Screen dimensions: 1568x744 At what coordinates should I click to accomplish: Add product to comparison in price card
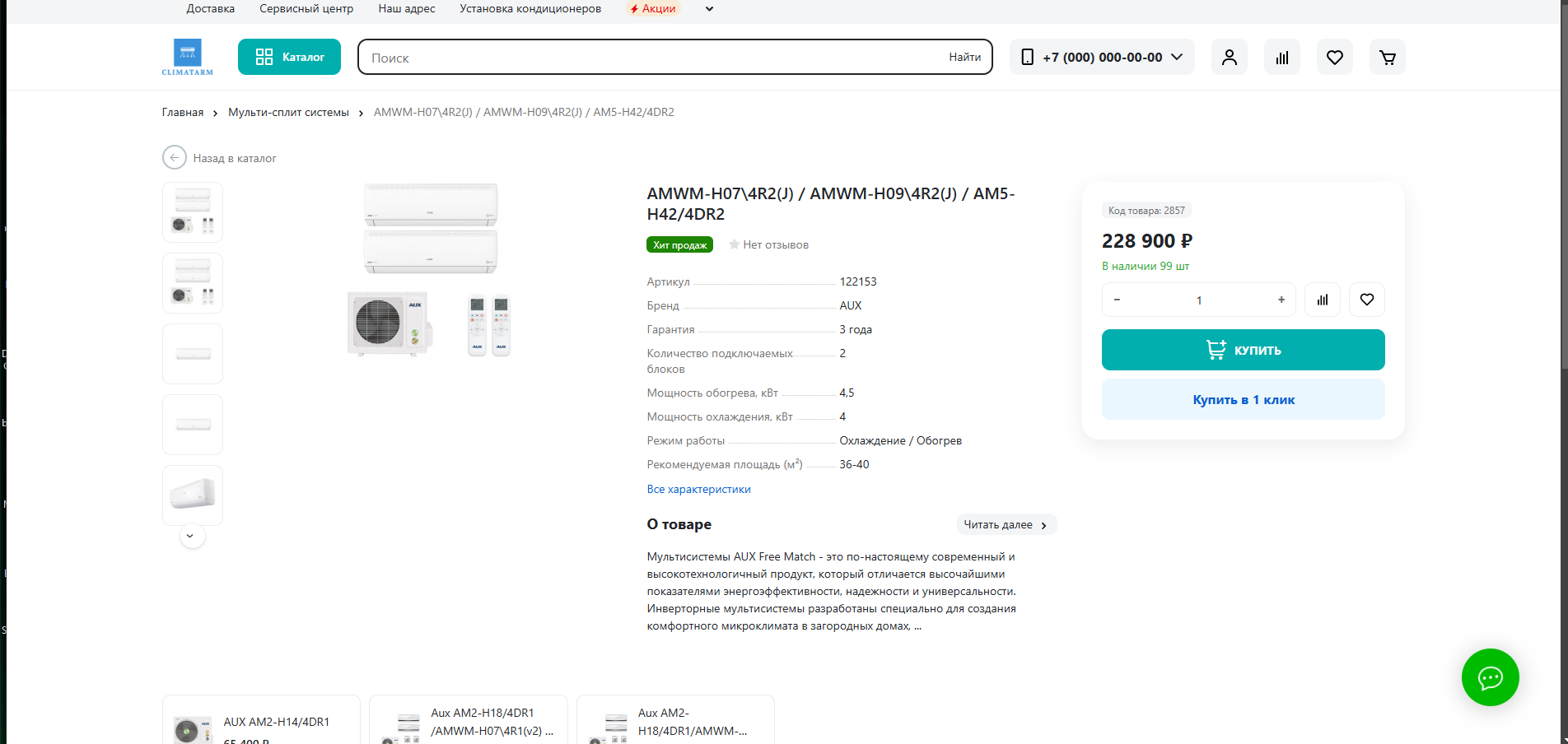point(1322,300)
